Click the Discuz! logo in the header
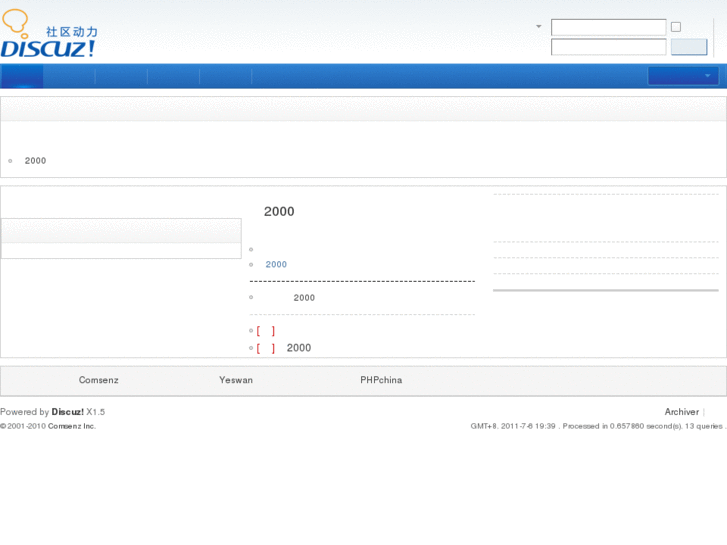 click(x=49, y=33)
